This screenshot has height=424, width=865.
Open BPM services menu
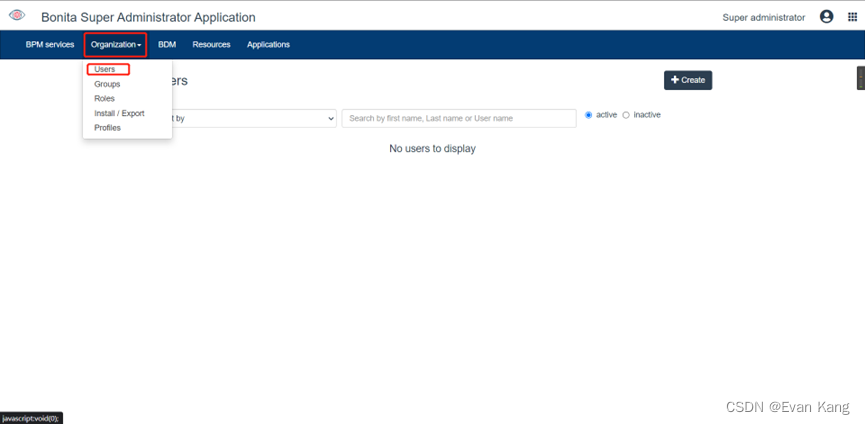tap(50, 45)
